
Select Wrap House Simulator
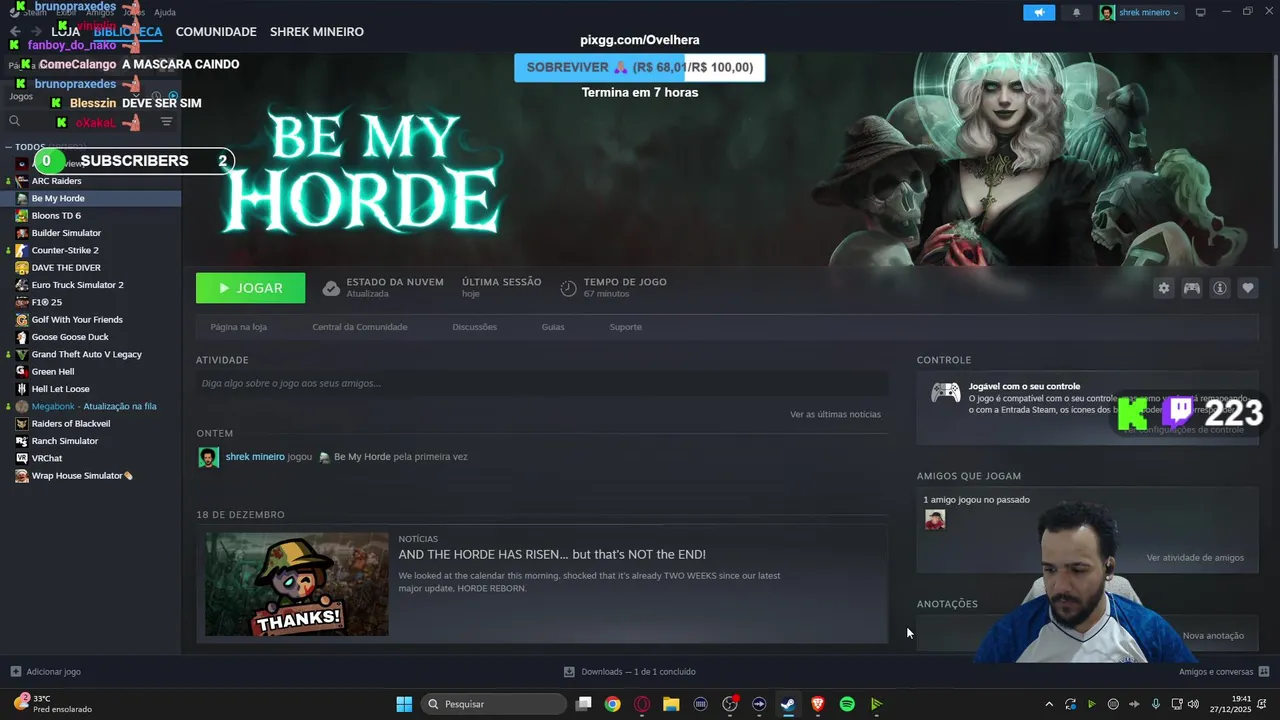pyautogui.click(x=91, y=476)
